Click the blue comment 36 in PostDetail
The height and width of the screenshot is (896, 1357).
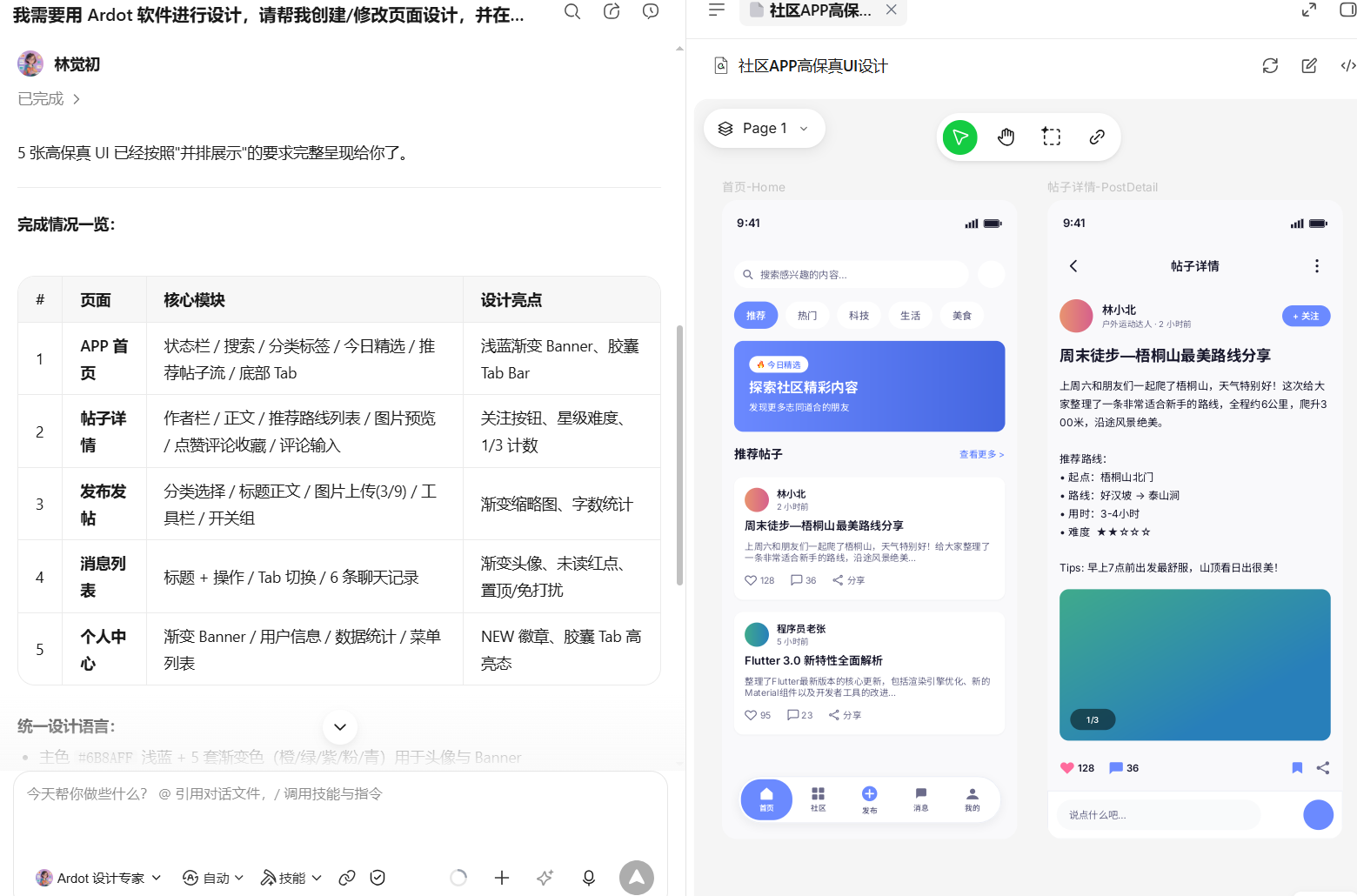[1124, 768]
